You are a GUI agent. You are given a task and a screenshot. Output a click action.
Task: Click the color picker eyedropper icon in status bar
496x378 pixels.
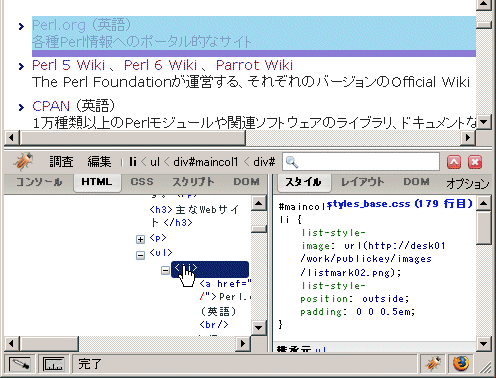(21, 364)
